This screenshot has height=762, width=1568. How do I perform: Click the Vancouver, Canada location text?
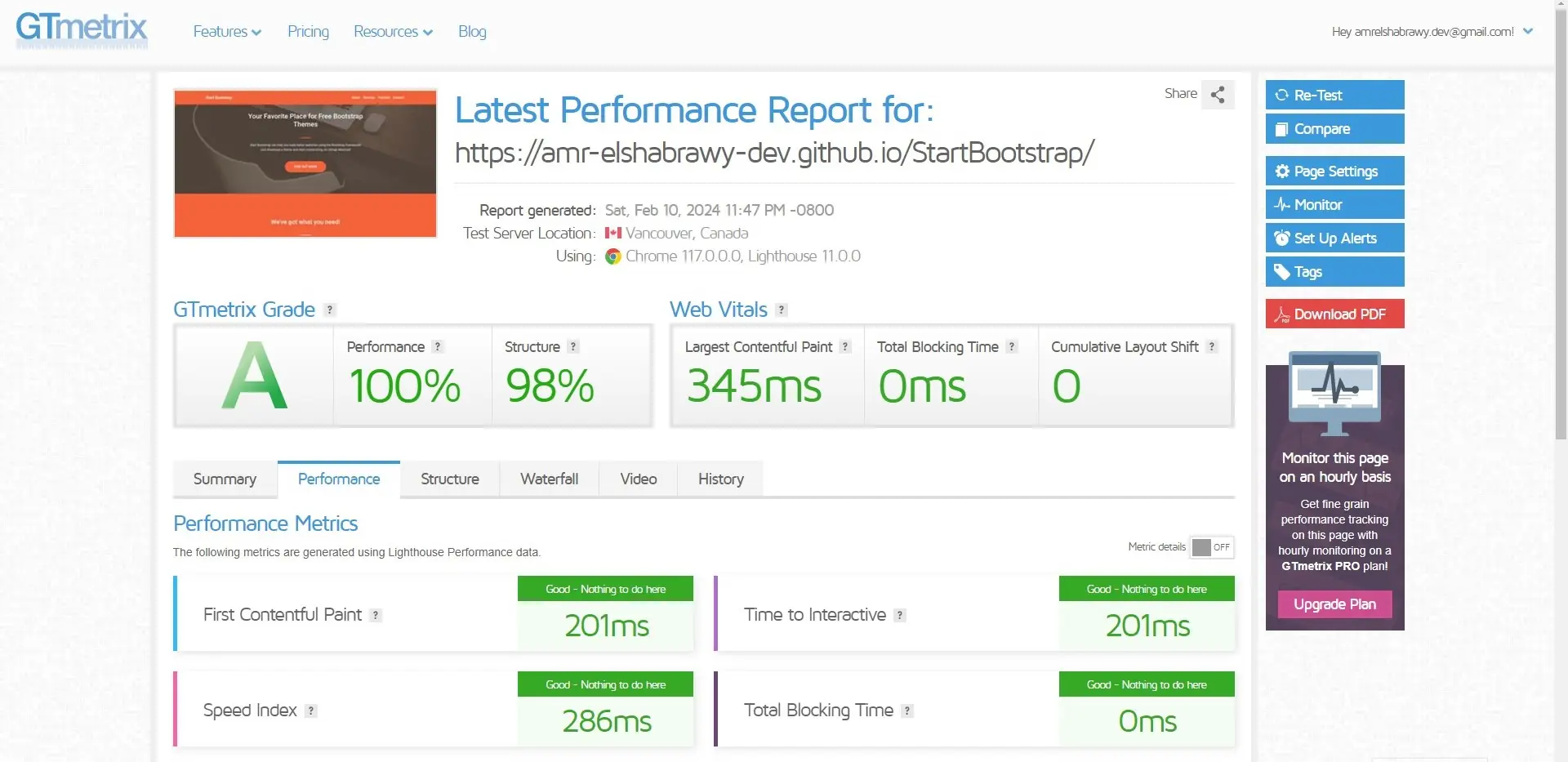(687, 233)
